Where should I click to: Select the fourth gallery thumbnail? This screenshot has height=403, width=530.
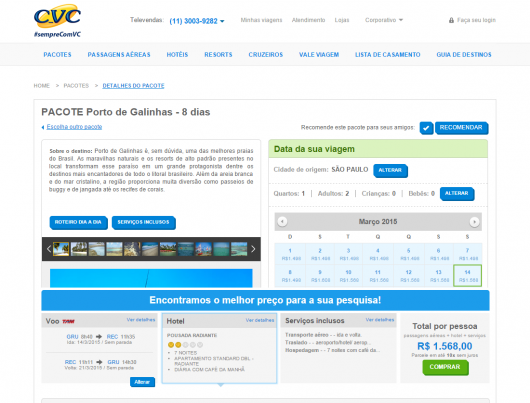(114, 249)
